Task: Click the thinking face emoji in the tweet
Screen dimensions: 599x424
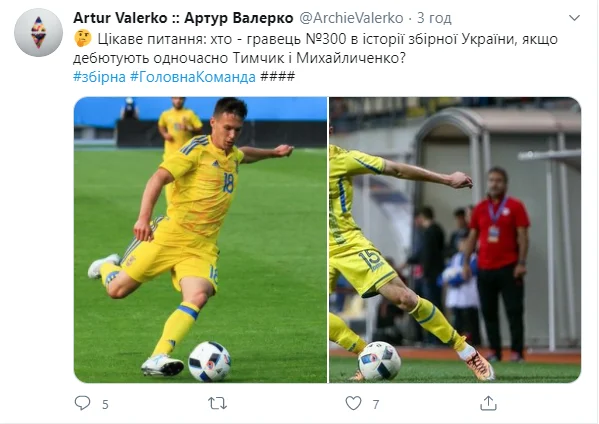Action: pos(83,38)
